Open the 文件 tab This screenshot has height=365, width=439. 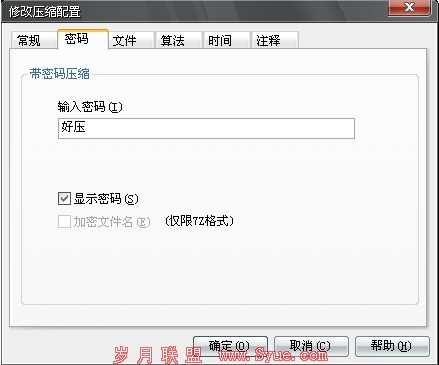[131, 41]
